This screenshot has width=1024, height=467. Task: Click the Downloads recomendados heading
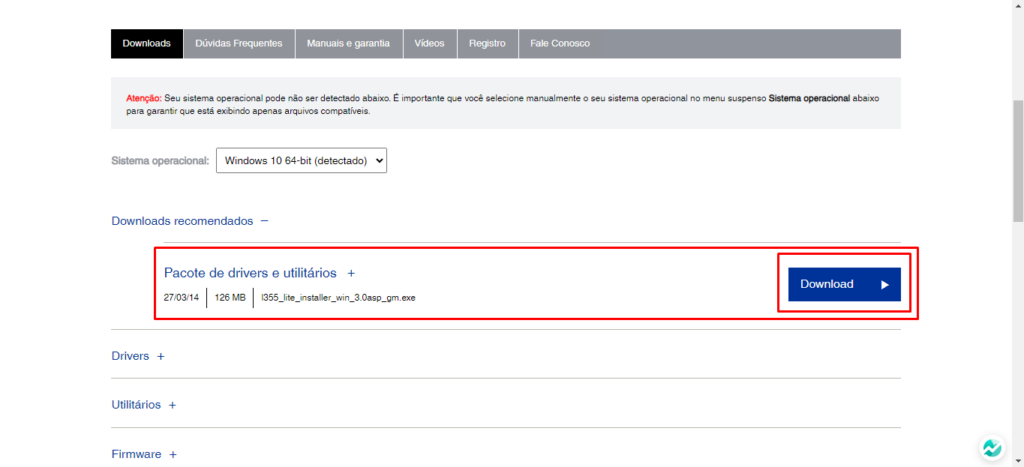pos(182,221)
